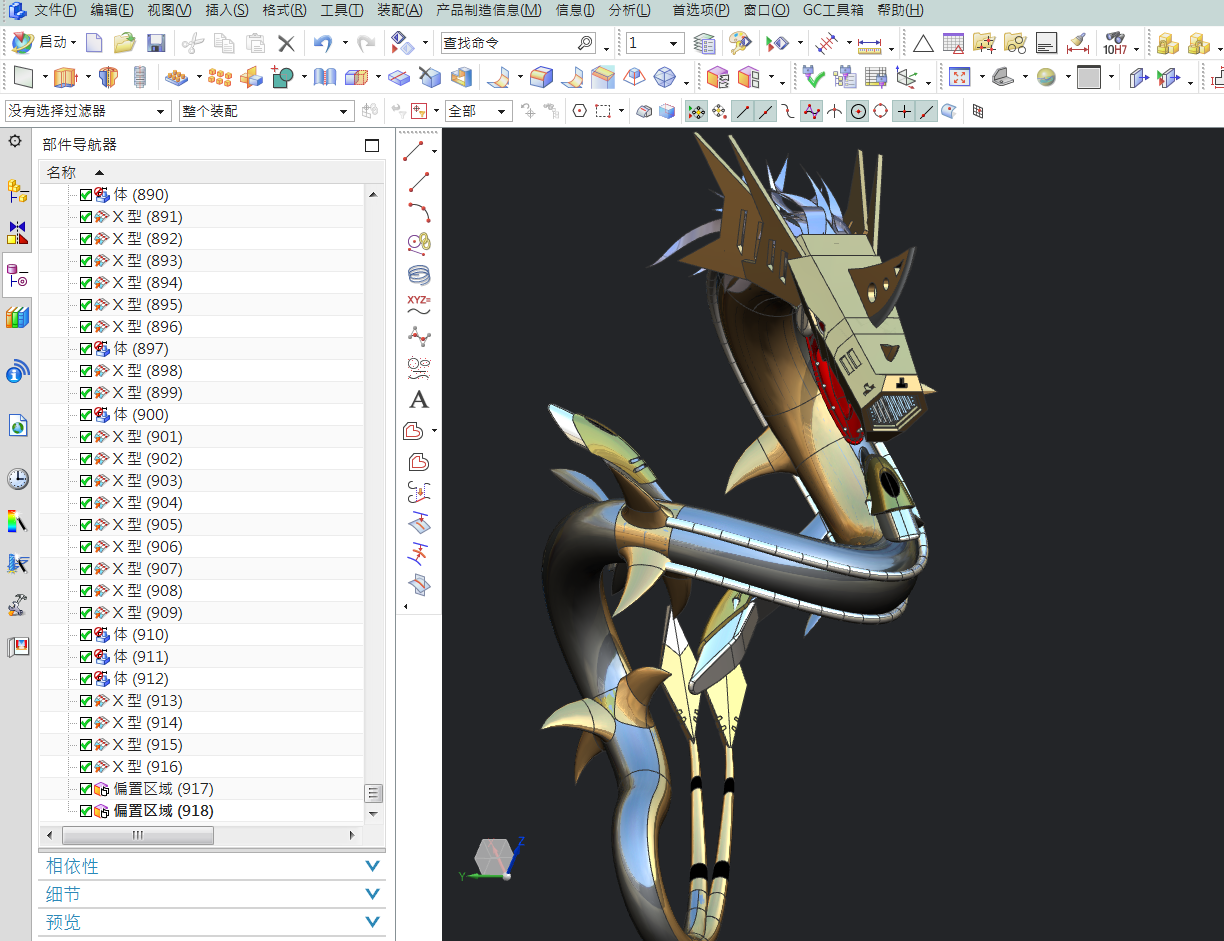Open the History clock sidebar tab
Screen dimensions: 1224x941
pos(17,479)
